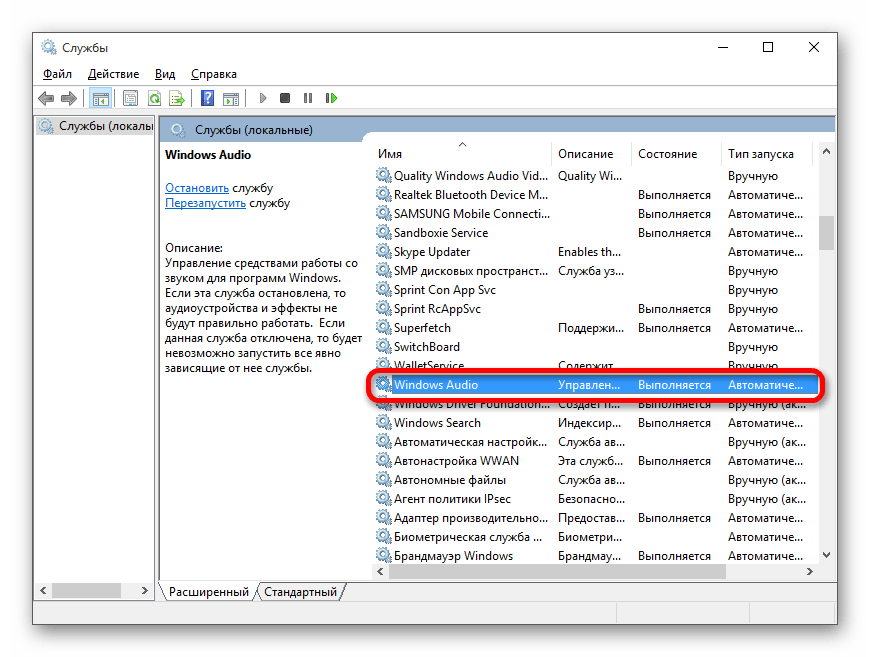Click the Refresh toolbar icon

[x=154, y=98]
